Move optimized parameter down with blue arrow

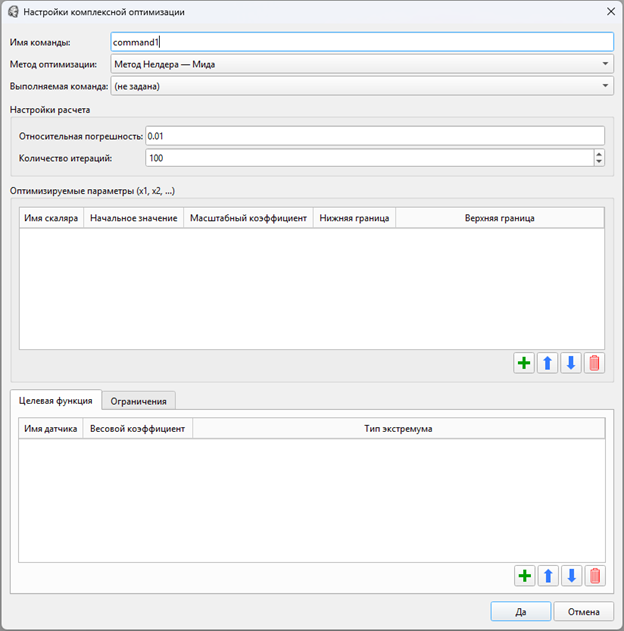pyautogui.click(x=571, y=363)
